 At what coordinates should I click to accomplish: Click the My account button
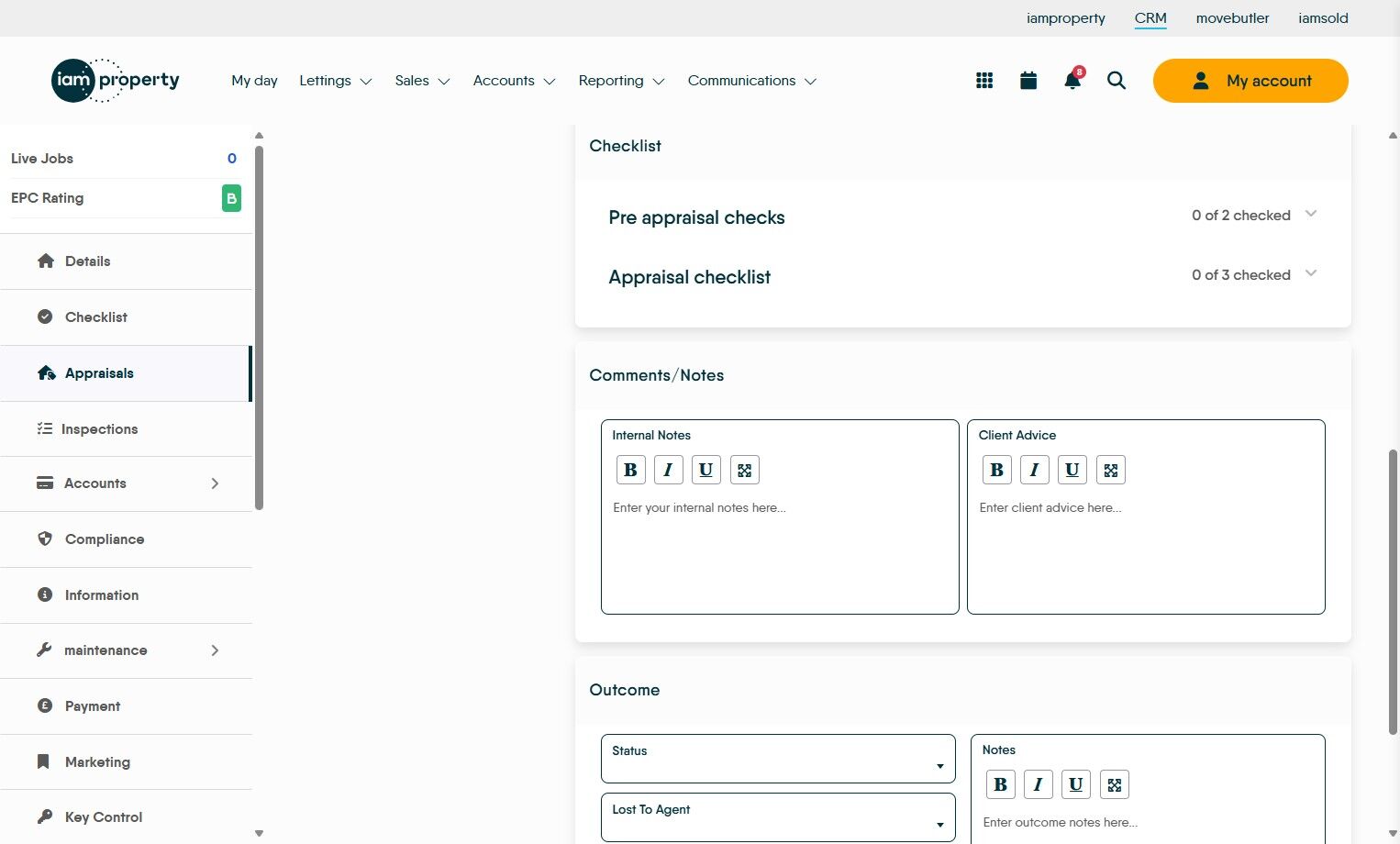pos(1250,81)
